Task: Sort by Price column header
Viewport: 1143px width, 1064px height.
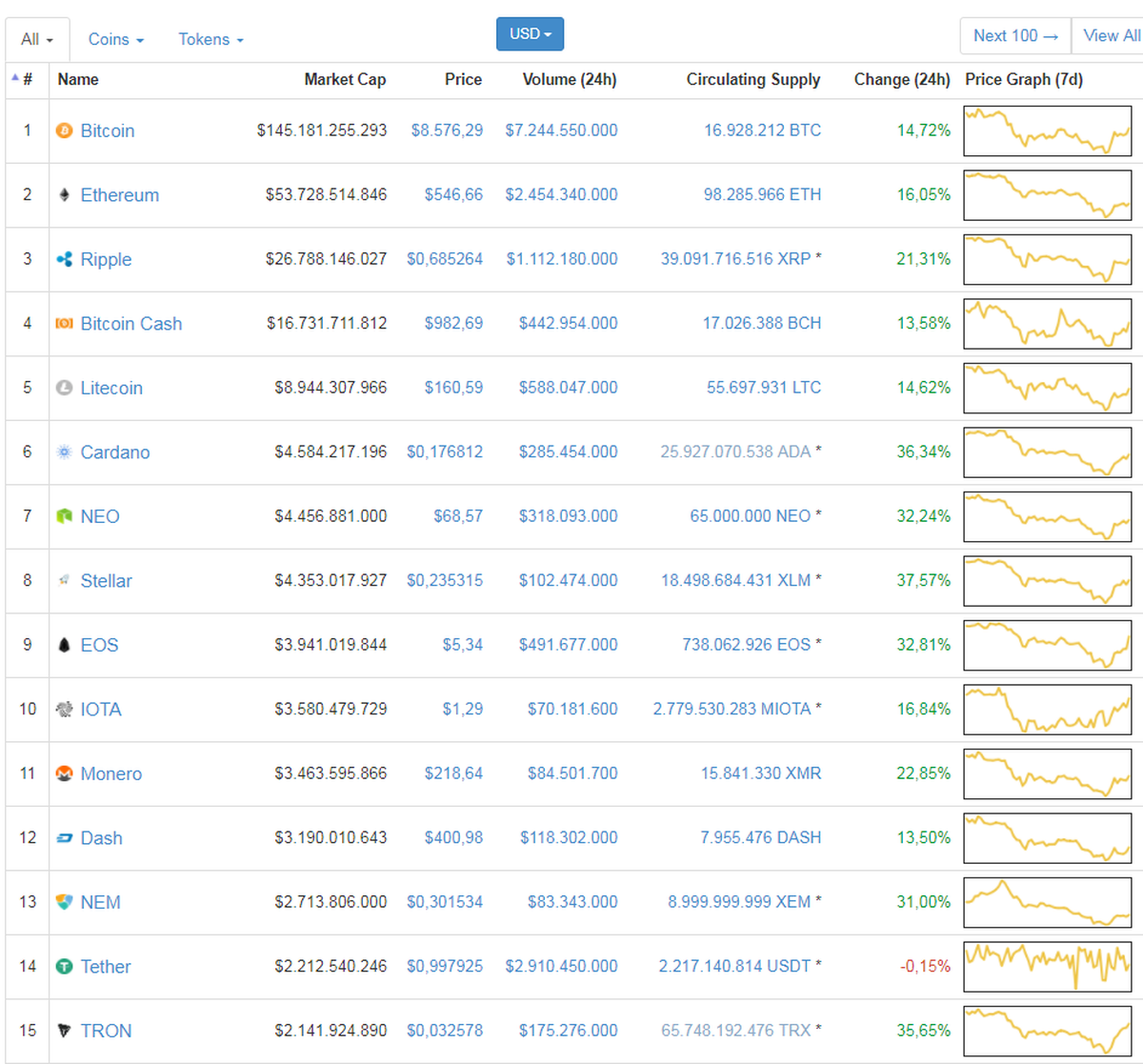Action: [463, 79]
